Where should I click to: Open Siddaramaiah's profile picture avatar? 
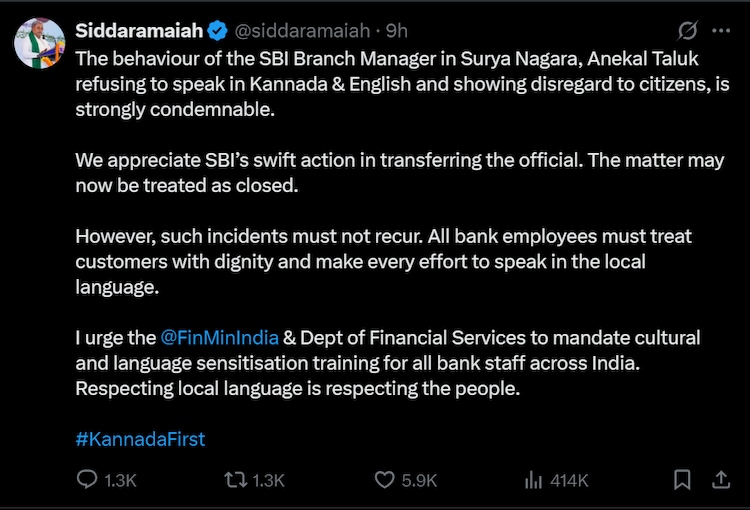click(x=39, y=42)
